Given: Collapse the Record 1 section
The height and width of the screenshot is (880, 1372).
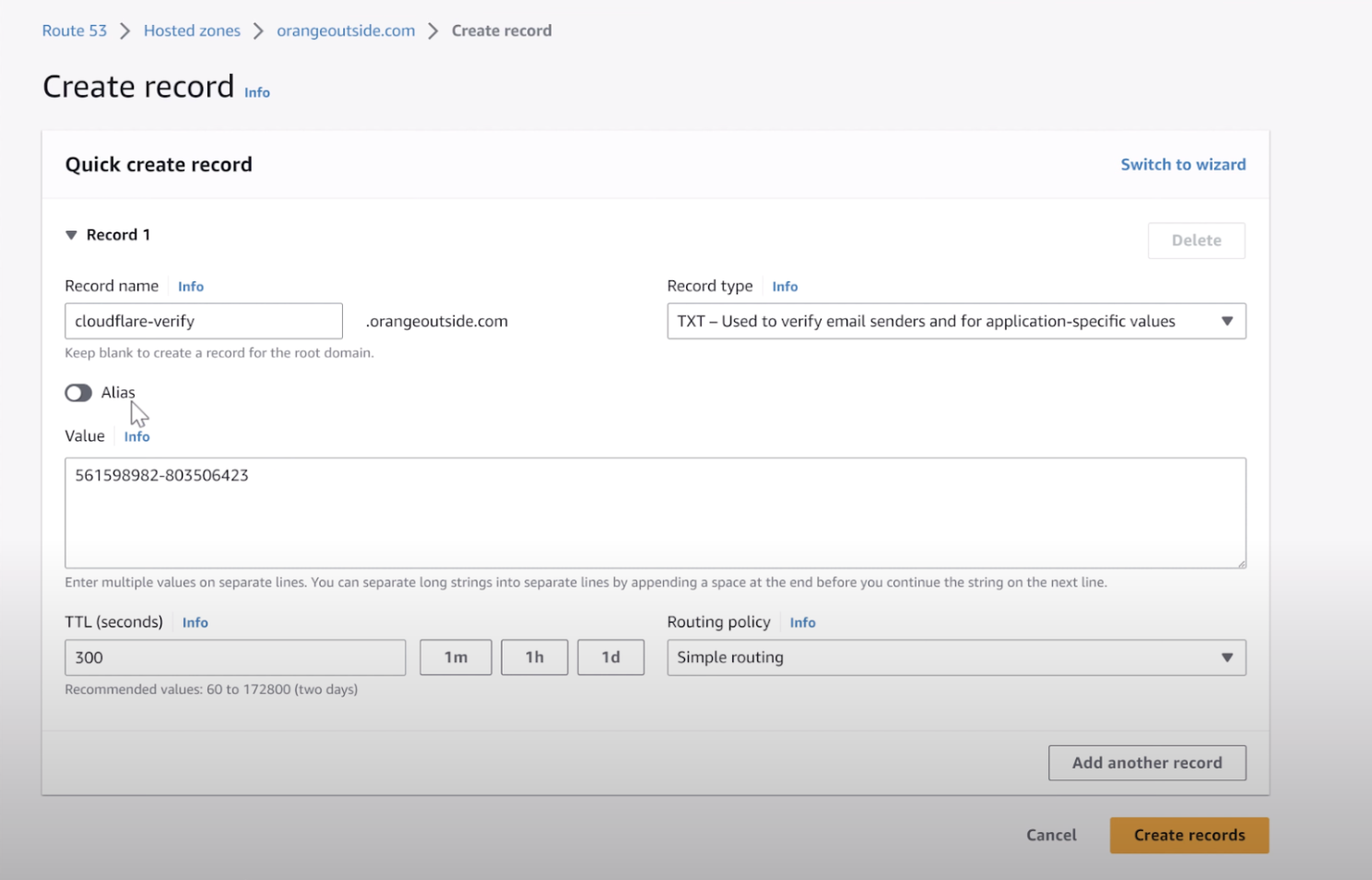Looking at the screenshot, I should point(71,235).
